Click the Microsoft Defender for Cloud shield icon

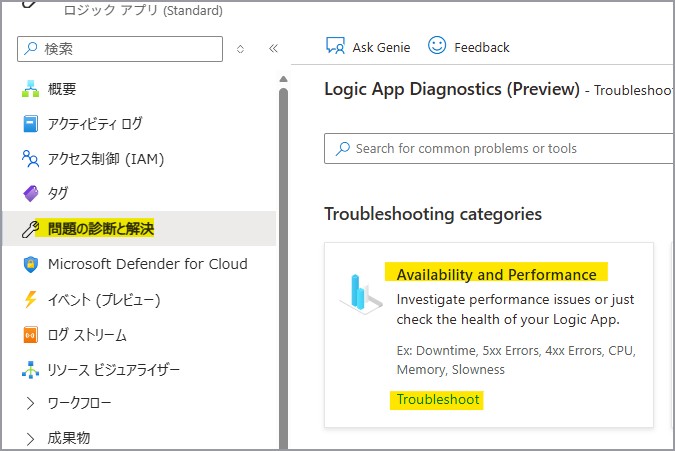point(30,265)
